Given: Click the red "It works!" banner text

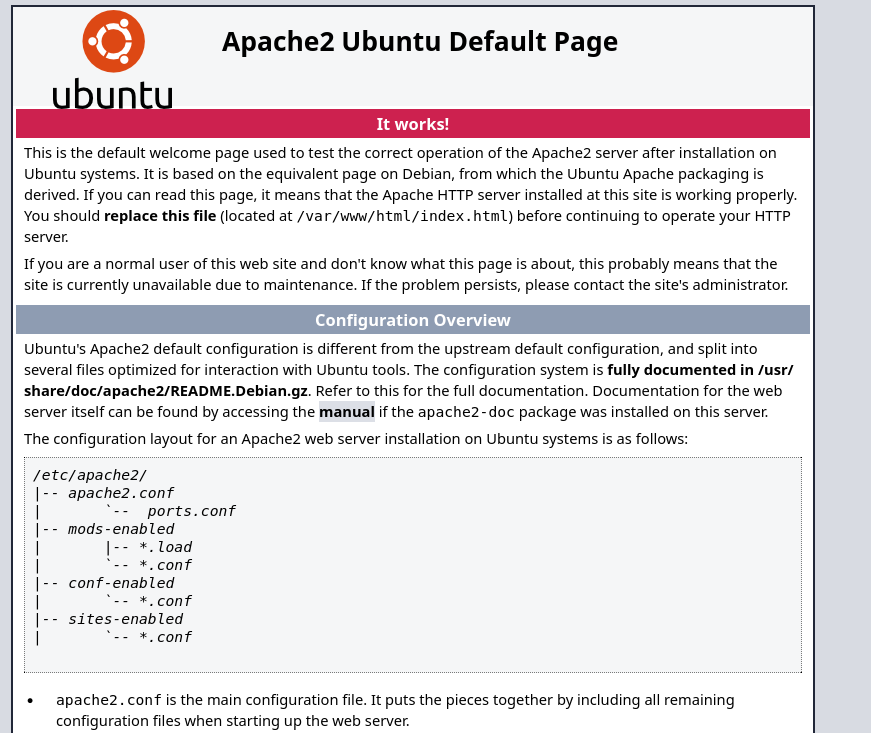Looking at the screenshot, I should 413,124.
